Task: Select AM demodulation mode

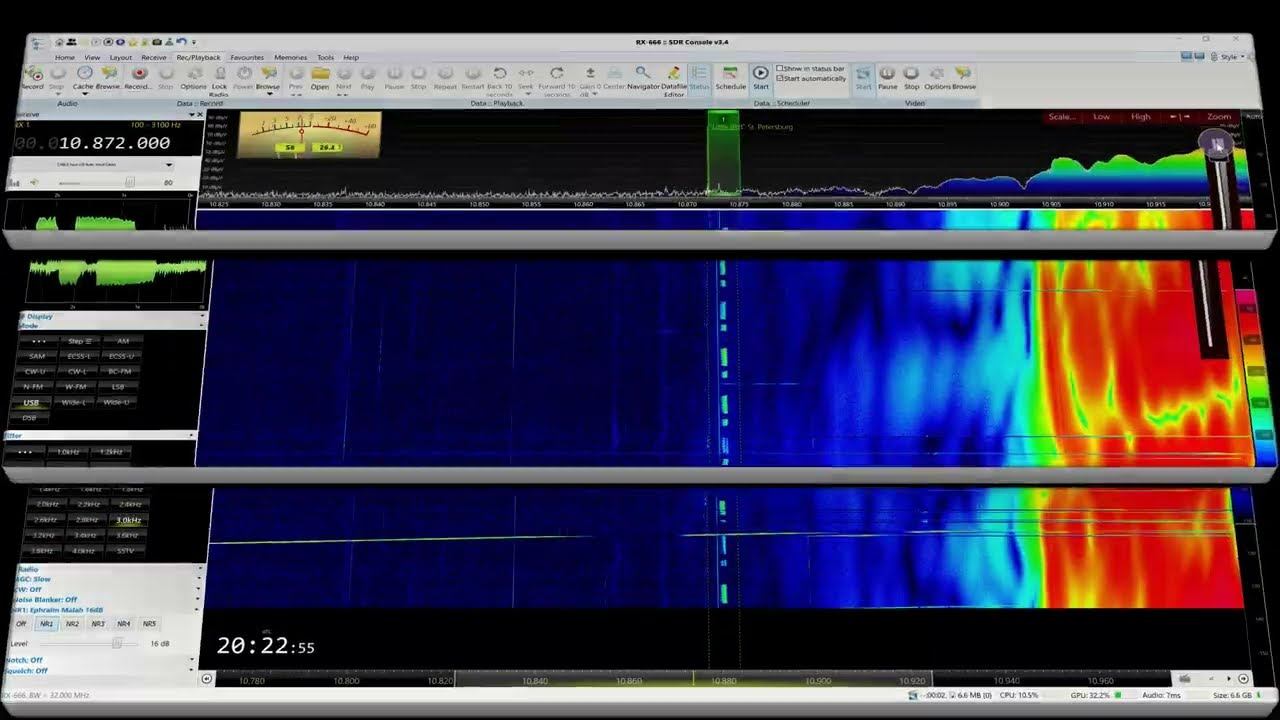Action: pyautogui.click(x=123, y=341)
